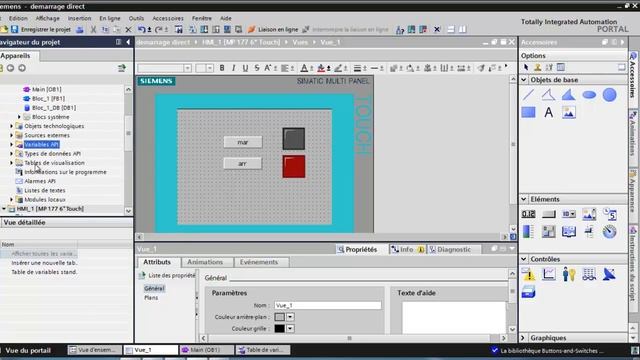Screen dimensions: 640x360
Task: Select the Symbolic I/O field element
Action: click(569, 214)
